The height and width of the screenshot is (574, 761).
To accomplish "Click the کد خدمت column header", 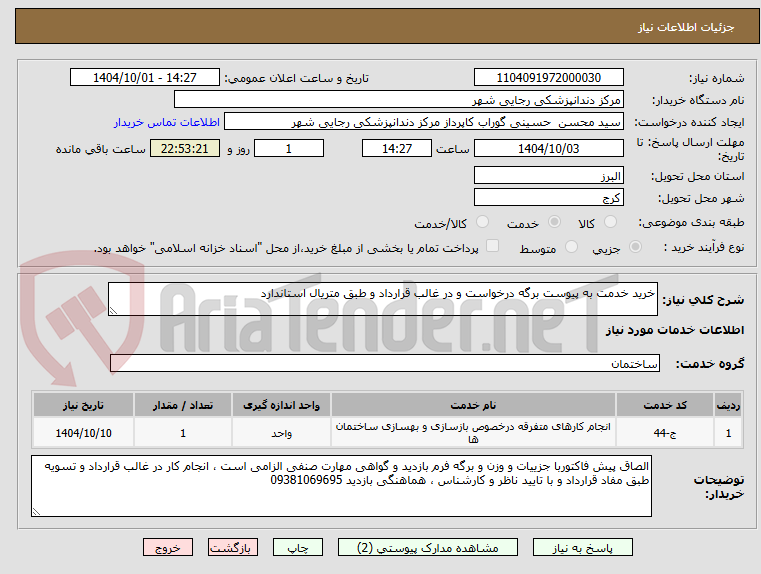I will (665, 405).
